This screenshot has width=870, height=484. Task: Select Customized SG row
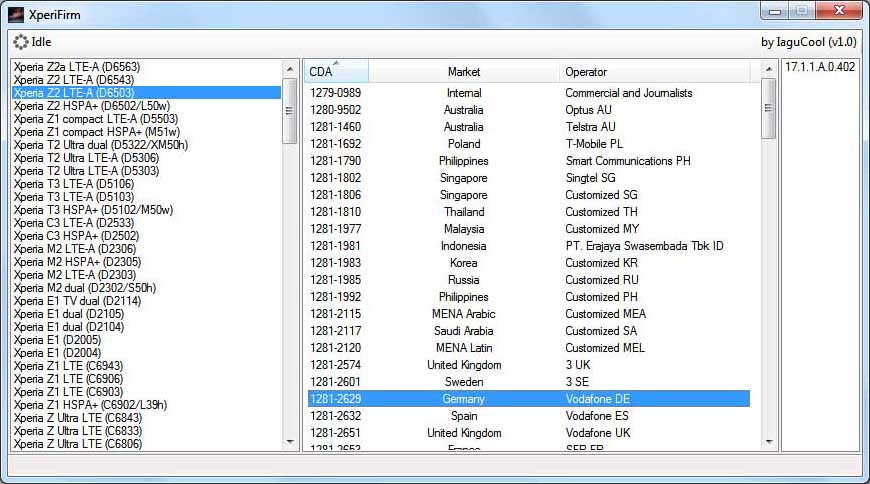[529, 195]
